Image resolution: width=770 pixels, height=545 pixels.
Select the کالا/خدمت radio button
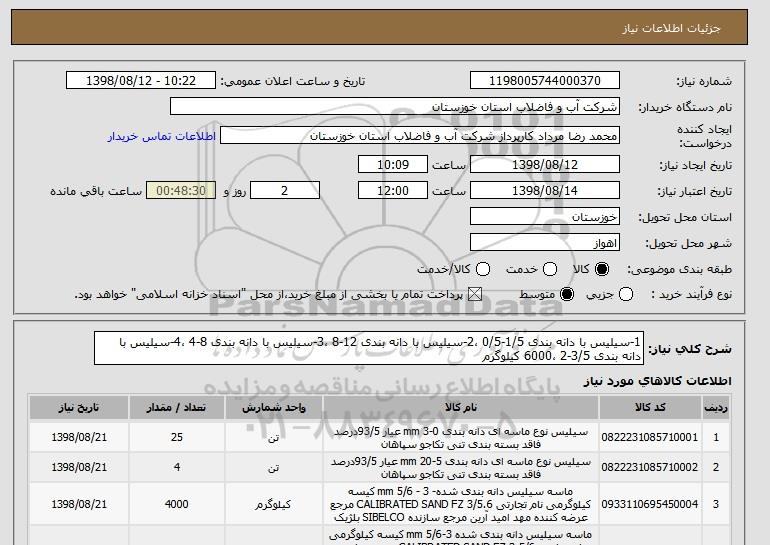483,269
